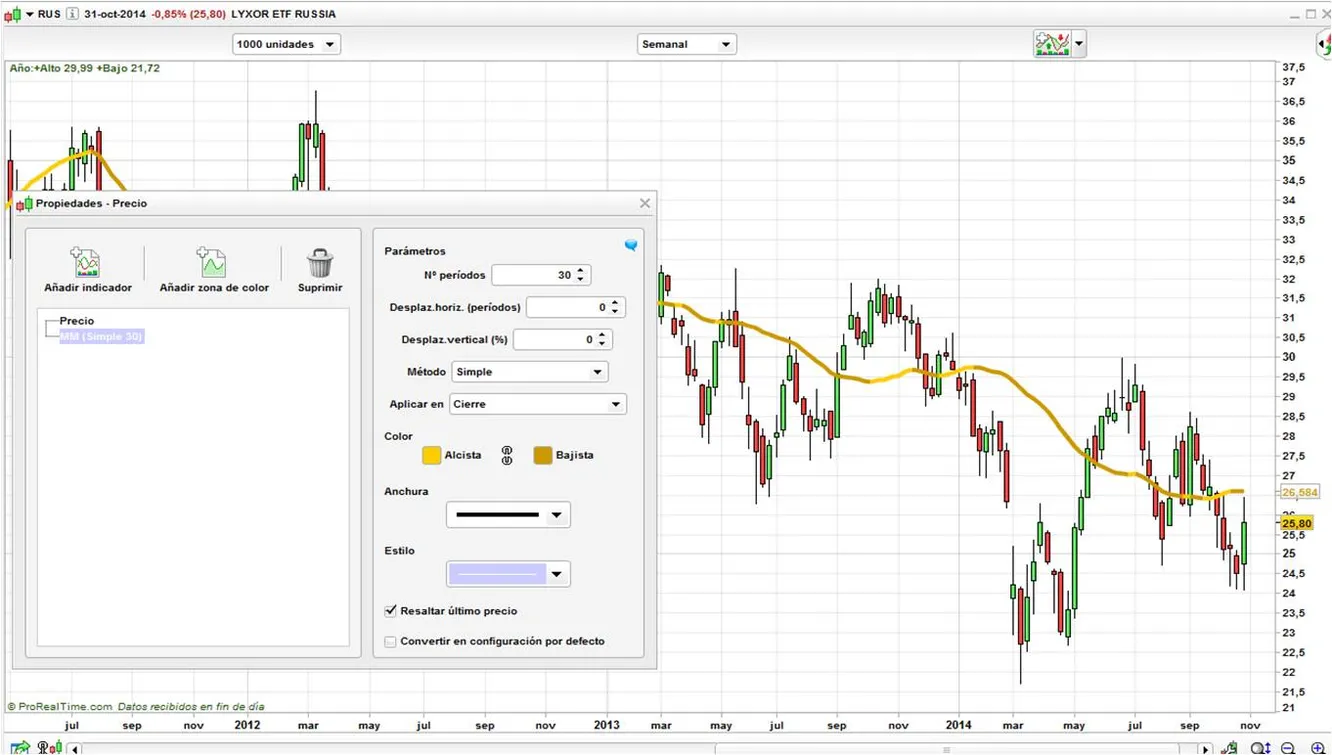Click the indicators chart icon in toolbar
Viewport: 1332px width, 755px height.
click(x=1052, y=44)
